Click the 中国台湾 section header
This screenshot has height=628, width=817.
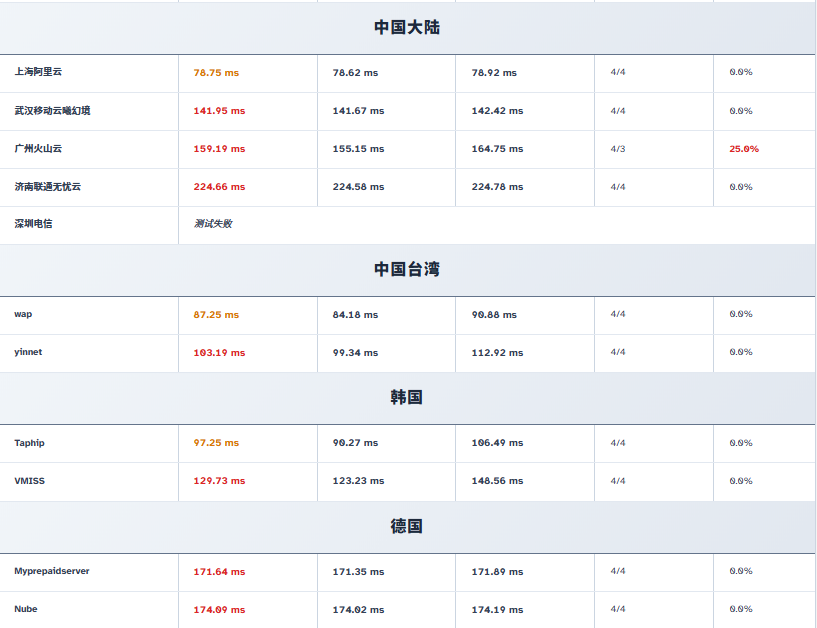[x=407, y=269]
